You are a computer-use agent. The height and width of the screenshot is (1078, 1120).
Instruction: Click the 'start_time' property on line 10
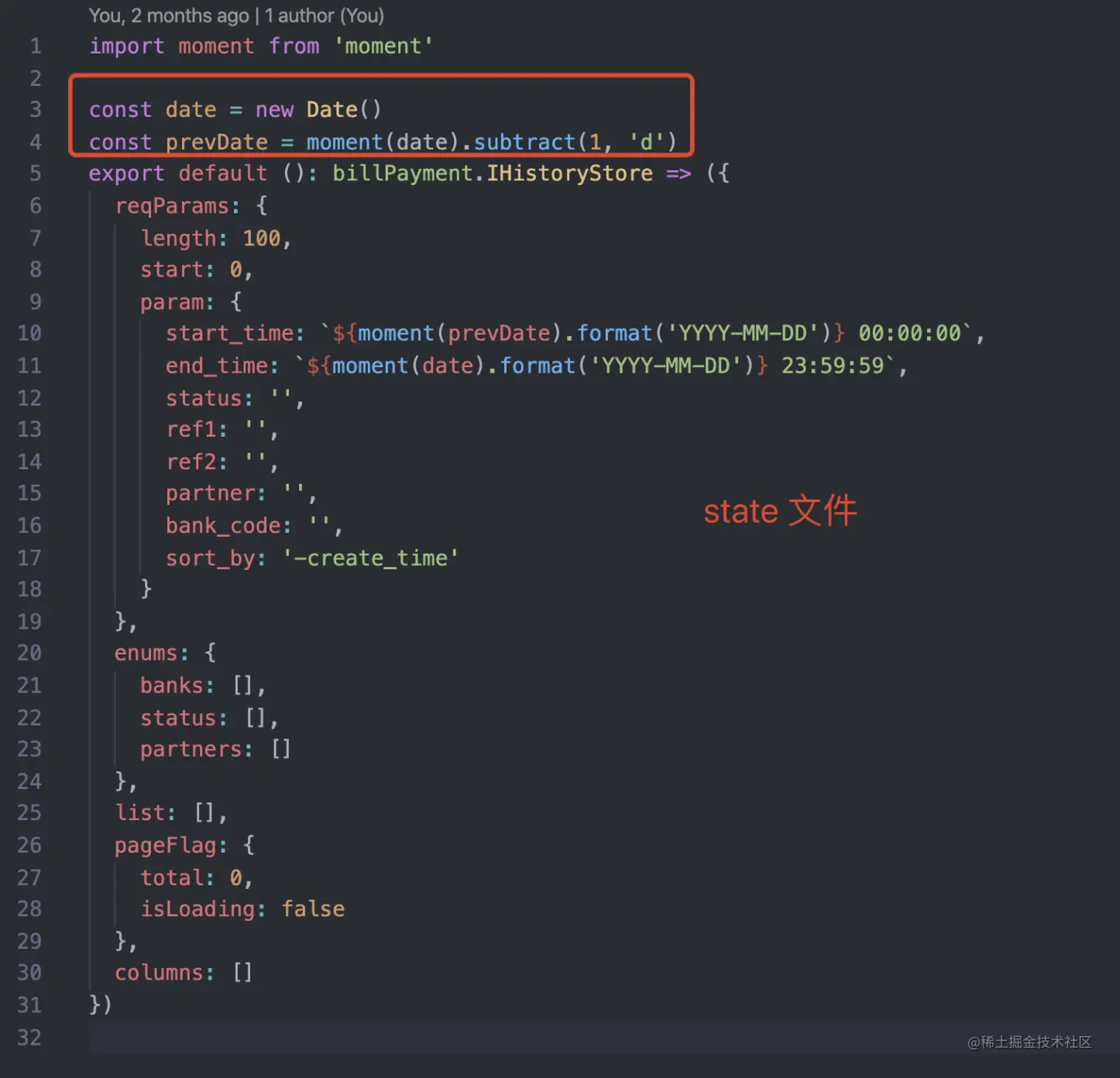230,334
